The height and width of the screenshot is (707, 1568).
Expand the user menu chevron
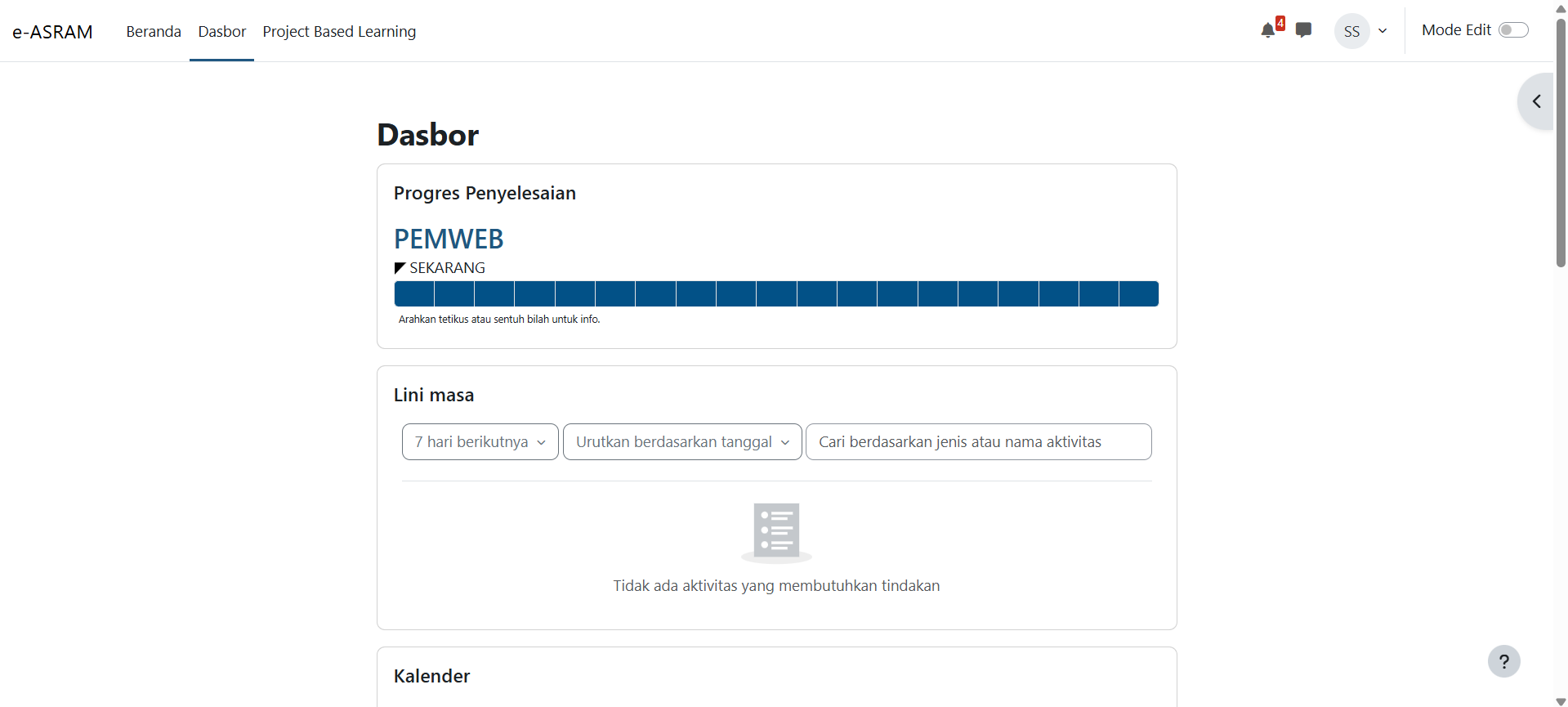point(1383,31)
